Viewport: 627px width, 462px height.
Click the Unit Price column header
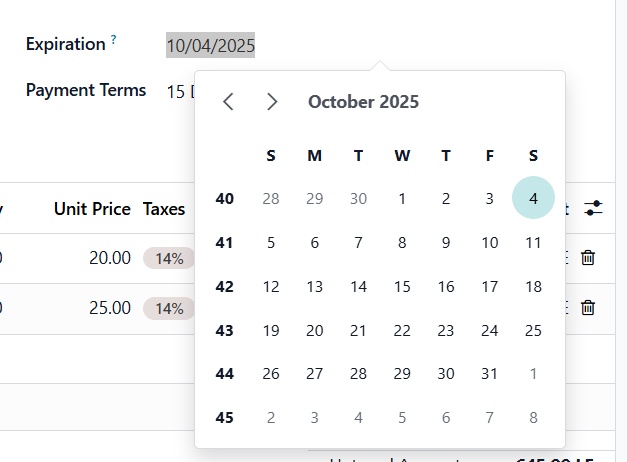pos(92,209)
